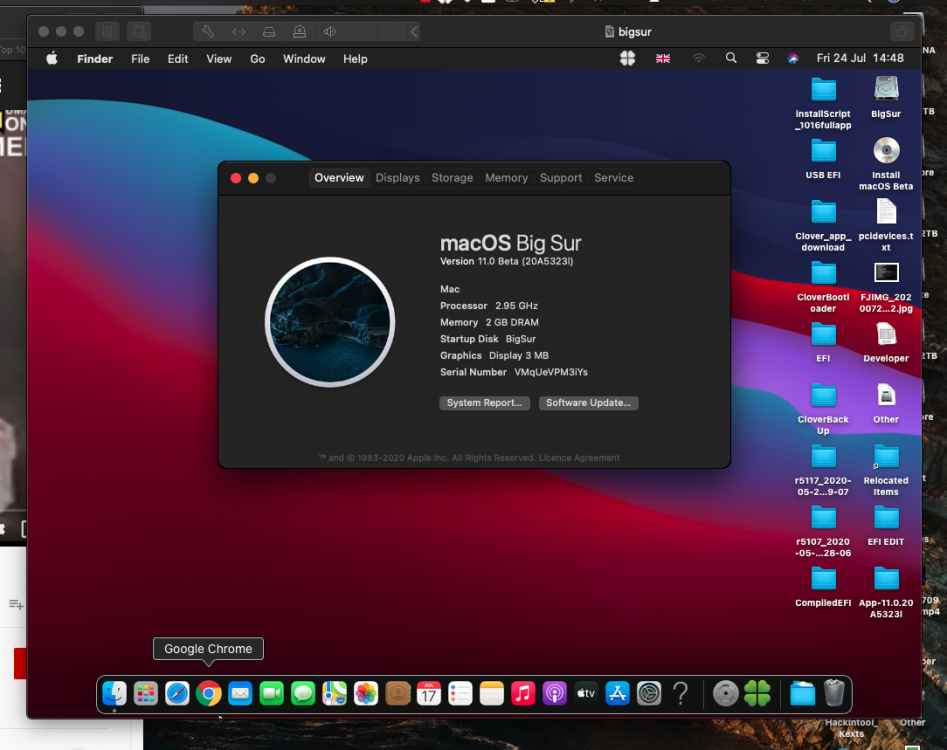Viewport: 947px width, 750px height.
Task: Click the System Report button
Action: [484, 403]
